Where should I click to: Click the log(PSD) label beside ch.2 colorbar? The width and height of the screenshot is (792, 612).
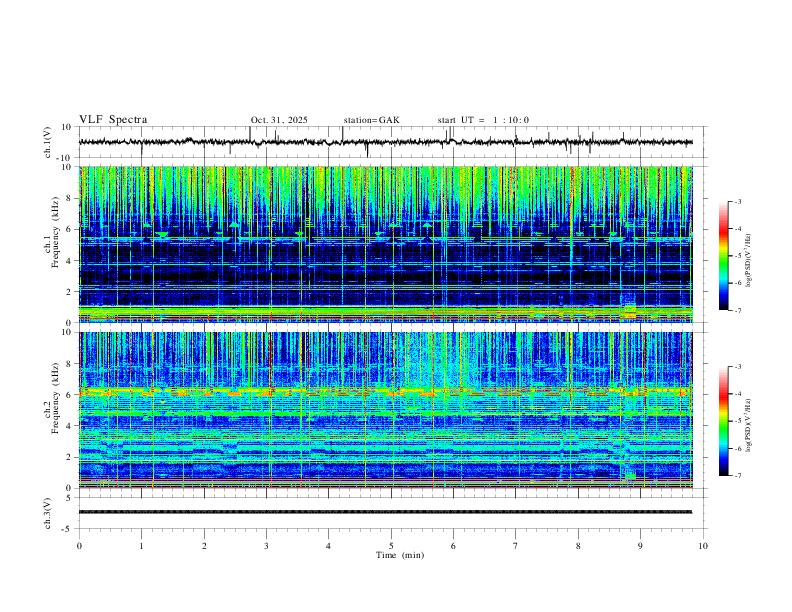click(748, 426)
